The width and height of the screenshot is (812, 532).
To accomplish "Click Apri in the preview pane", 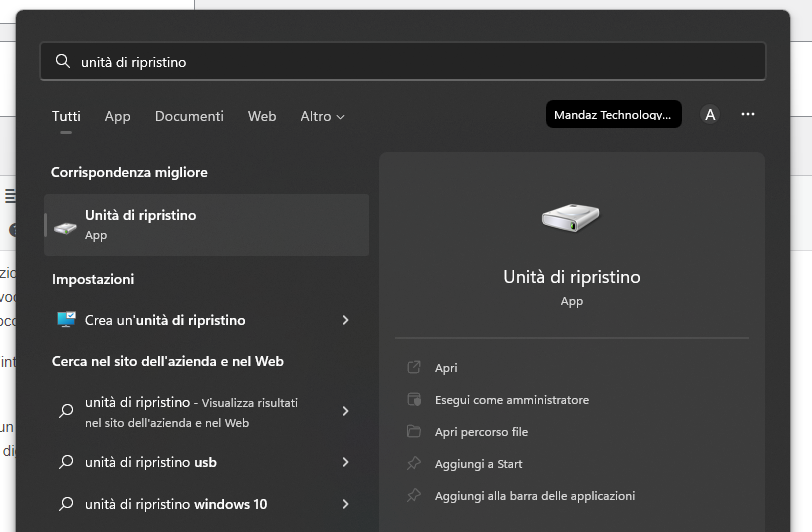I will (x=446, y=368).
